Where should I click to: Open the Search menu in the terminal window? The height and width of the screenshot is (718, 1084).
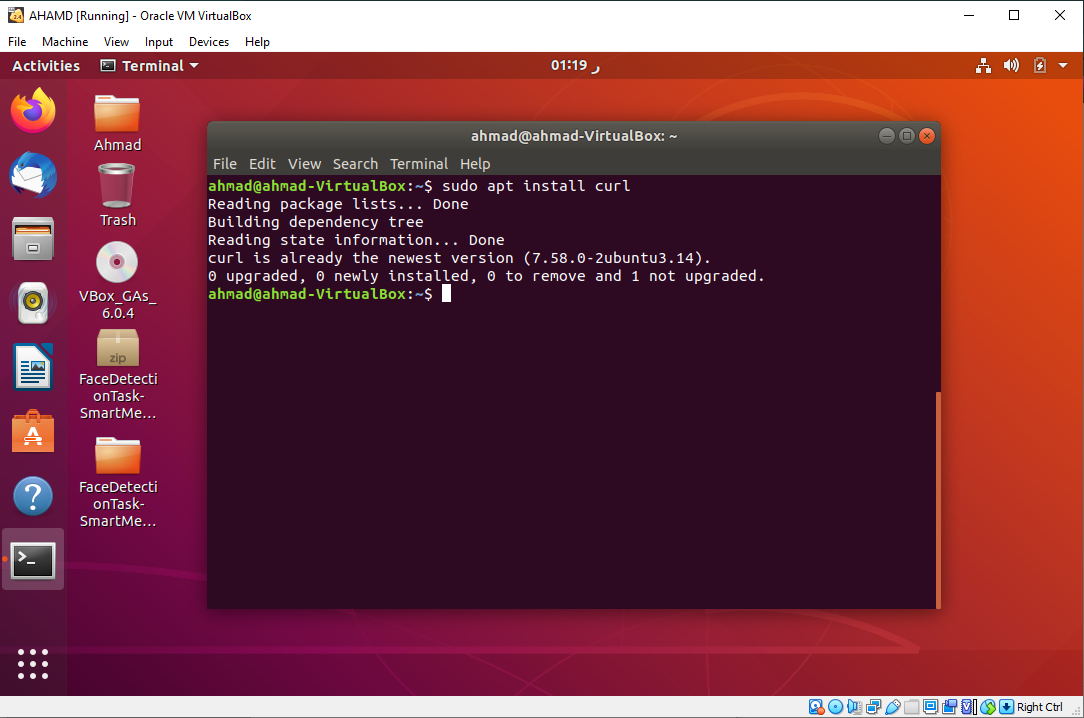click(x=355, y=164)
